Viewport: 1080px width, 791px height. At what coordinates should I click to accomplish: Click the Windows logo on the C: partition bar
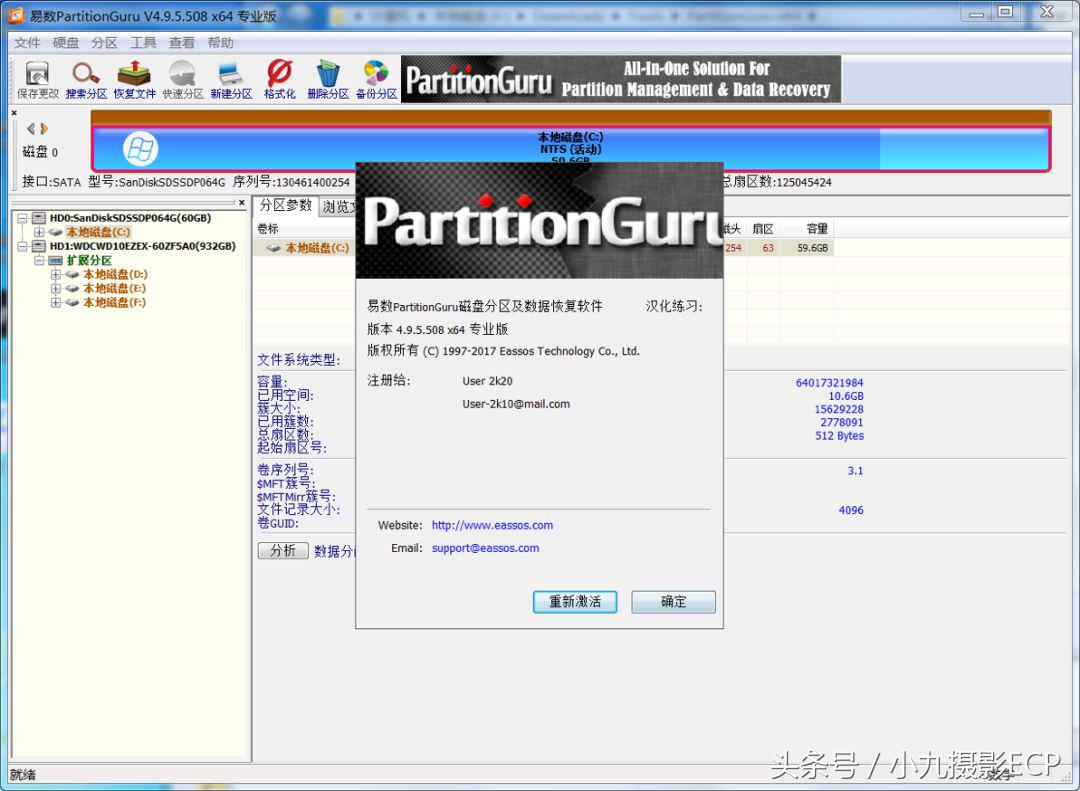click(x=141, y=149)
